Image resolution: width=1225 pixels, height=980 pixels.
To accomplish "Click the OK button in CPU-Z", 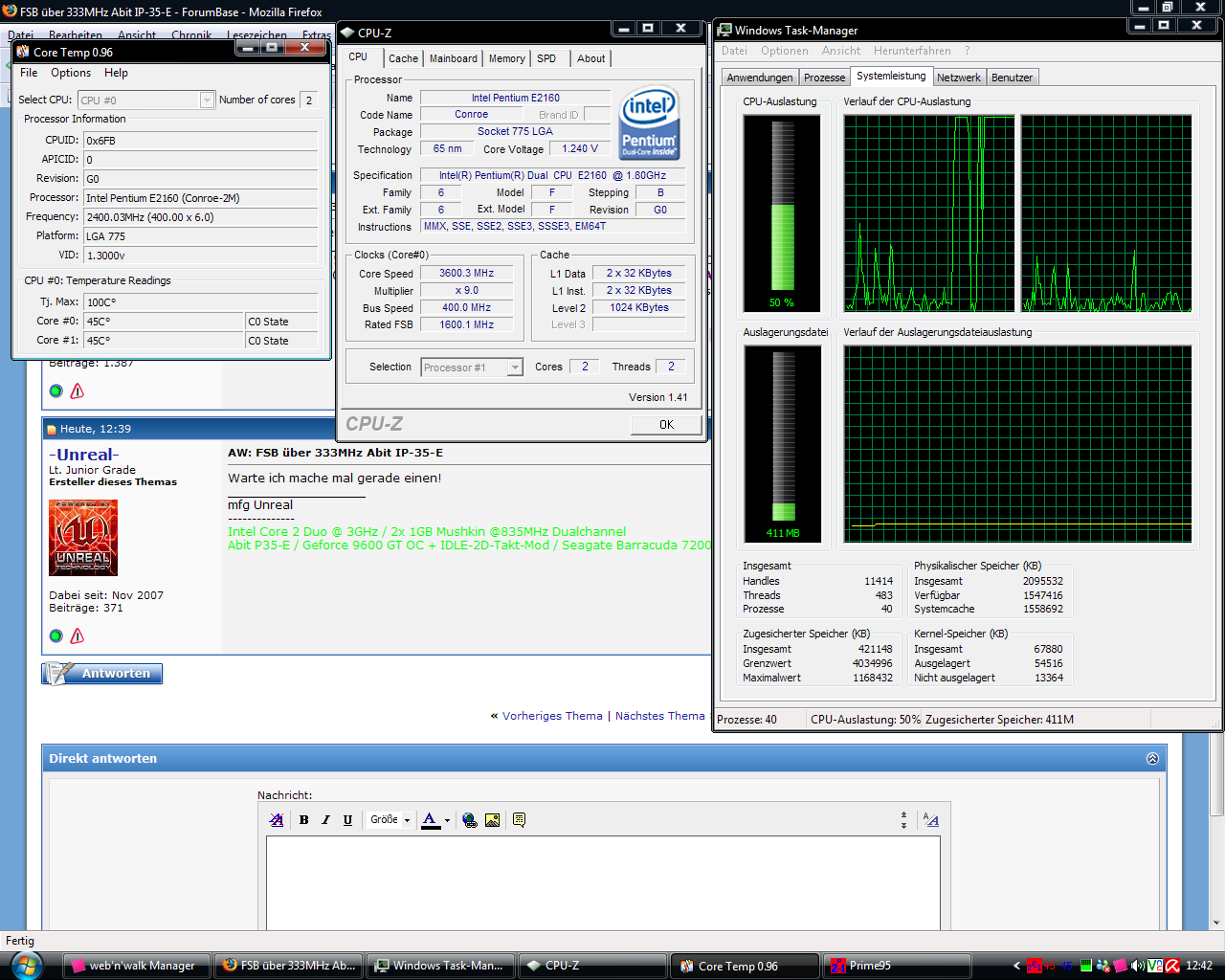I will [x=666, y=425].
